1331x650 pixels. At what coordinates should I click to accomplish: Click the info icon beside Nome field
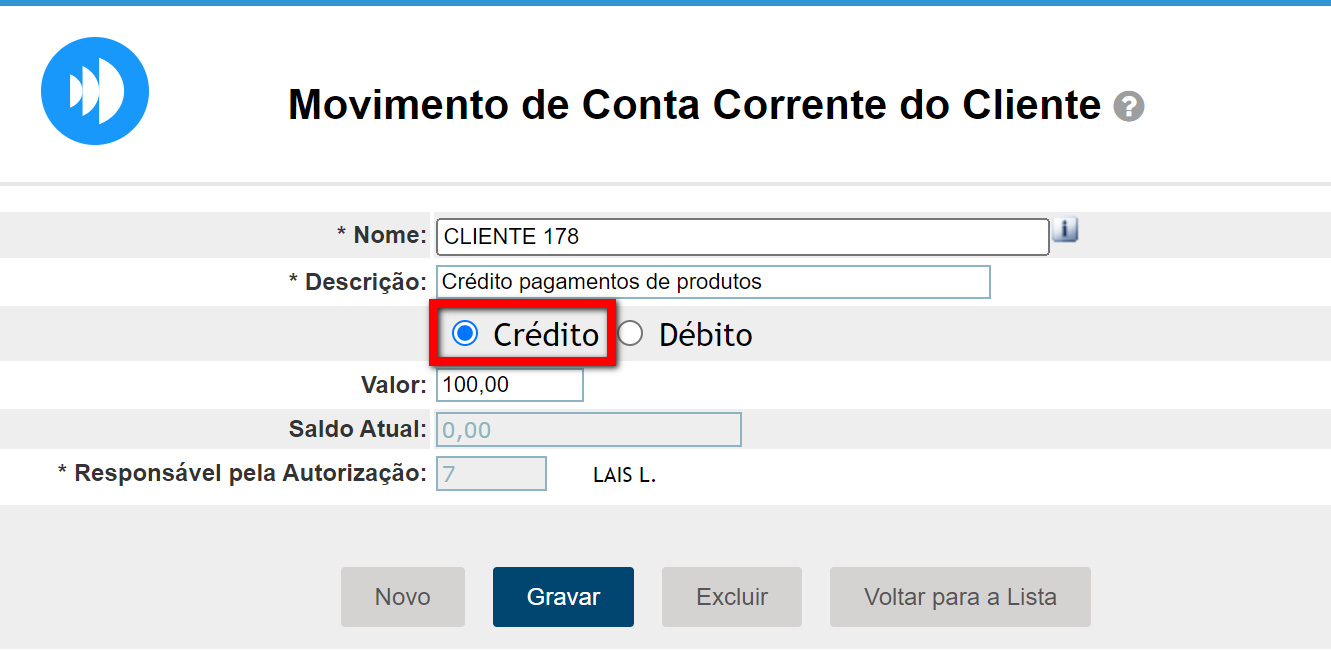[x=1065, y=232]
